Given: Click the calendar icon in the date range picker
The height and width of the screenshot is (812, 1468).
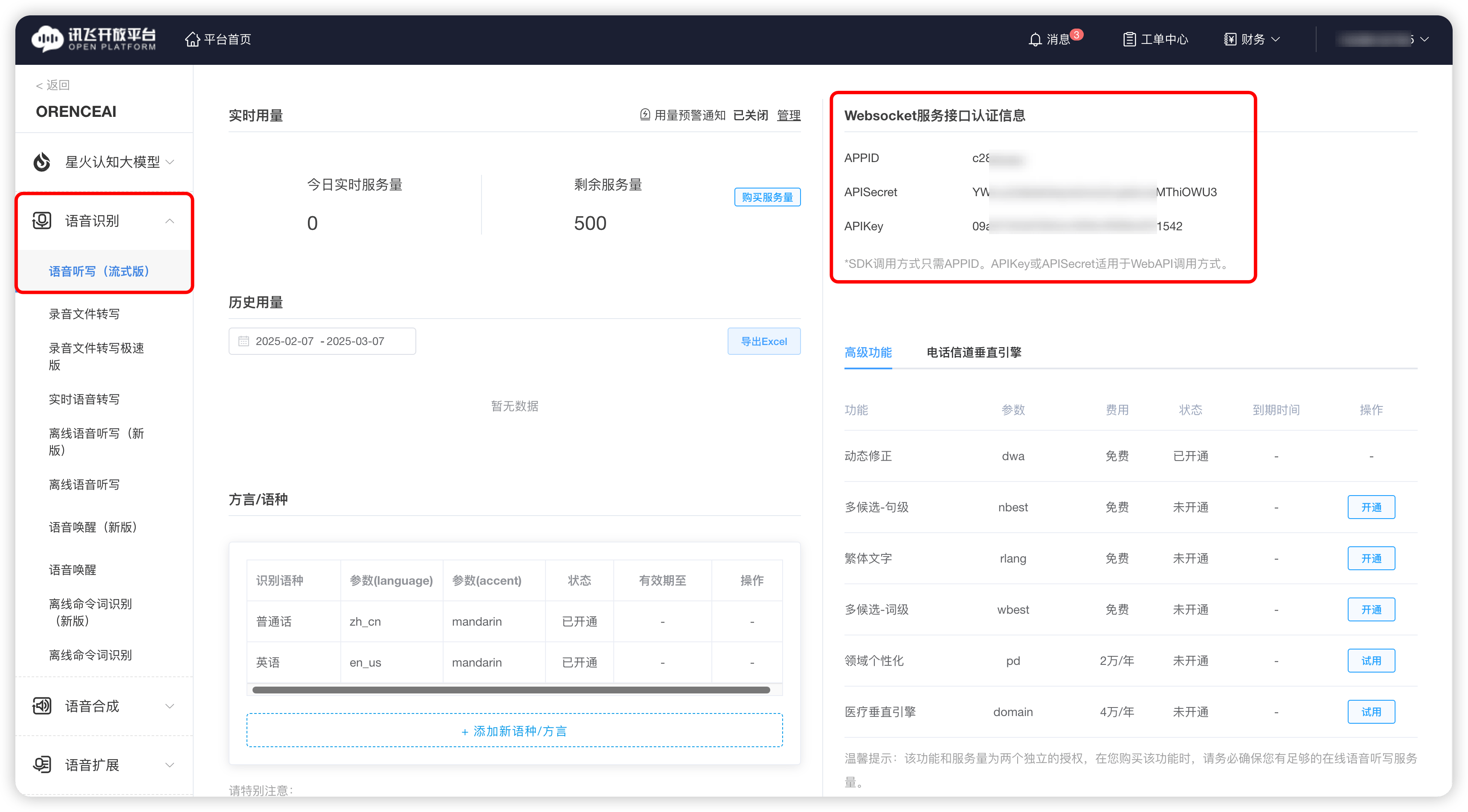Looking at the screenshot, I should point(244,341).
